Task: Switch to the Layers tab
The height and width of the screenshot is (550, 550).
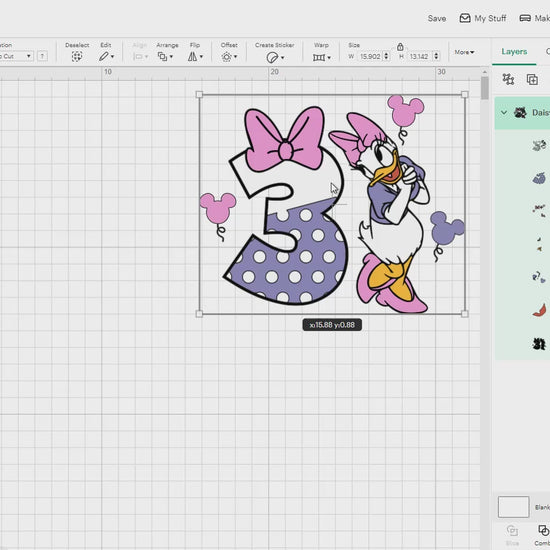Action: click(x=514, y=52)
